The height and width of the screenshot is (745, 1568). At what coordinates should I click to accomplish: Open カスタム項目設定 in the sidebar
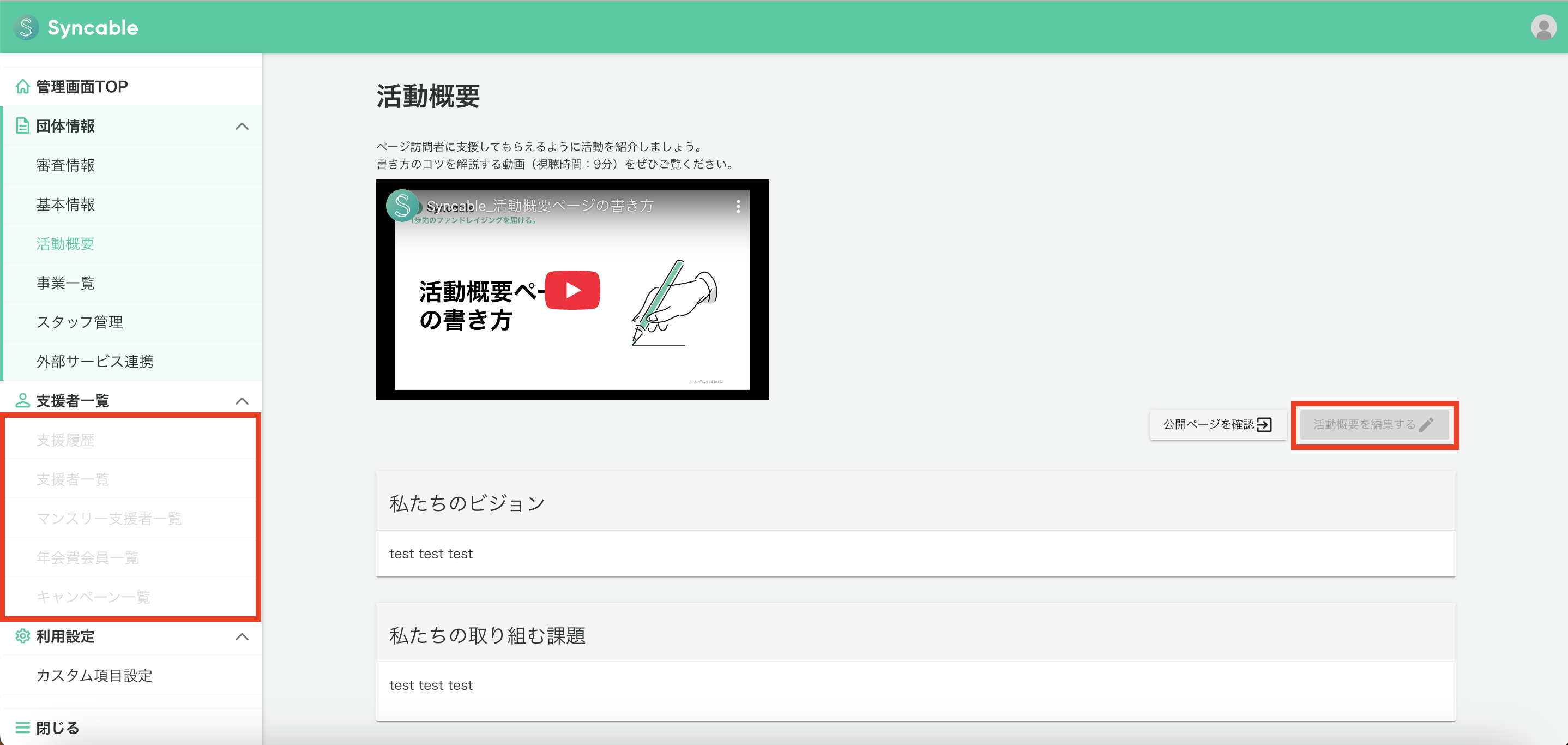pos(94,676)
